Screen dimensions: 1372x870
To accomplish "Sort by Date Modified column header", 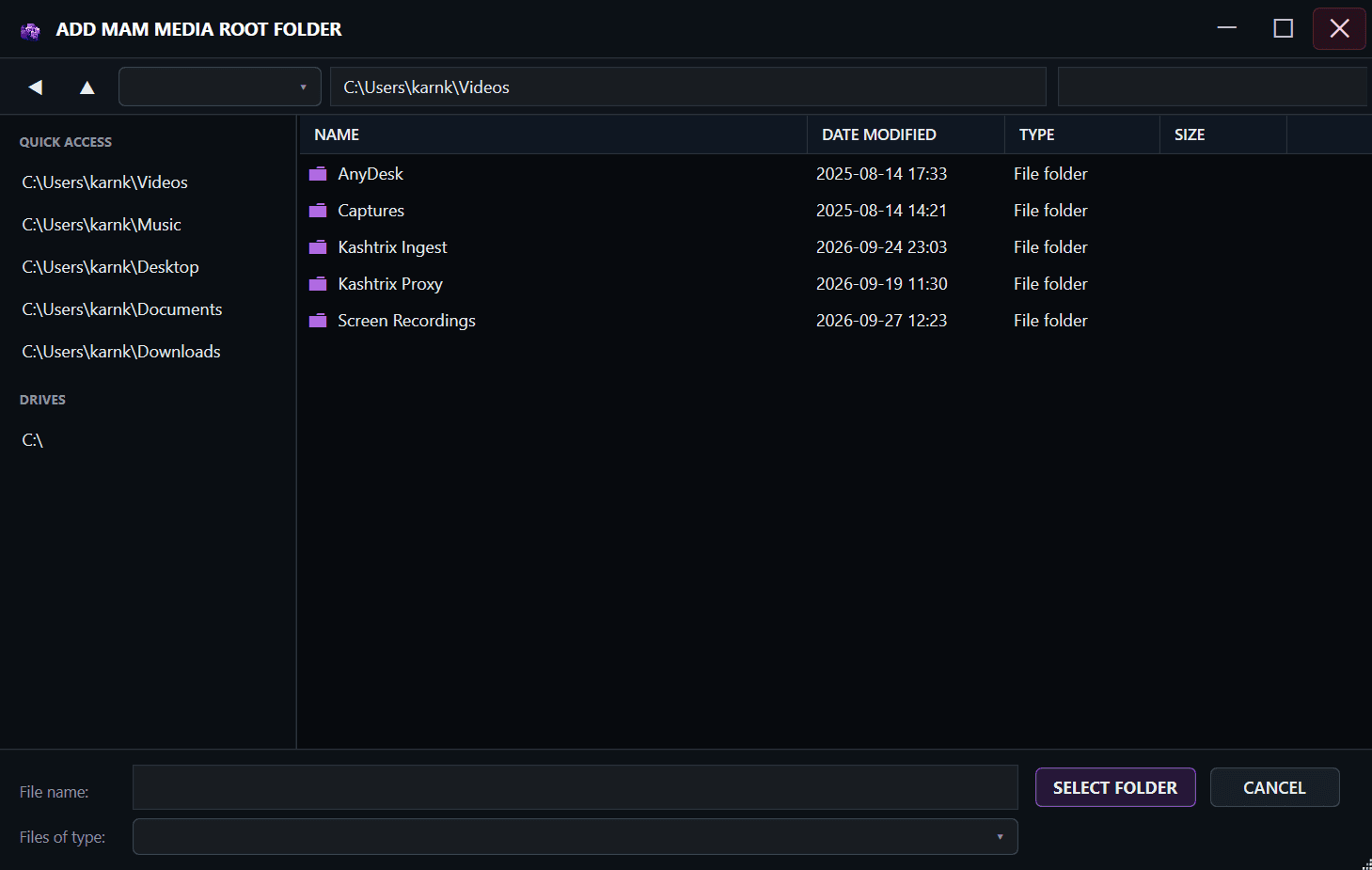I will pos(907,134).
